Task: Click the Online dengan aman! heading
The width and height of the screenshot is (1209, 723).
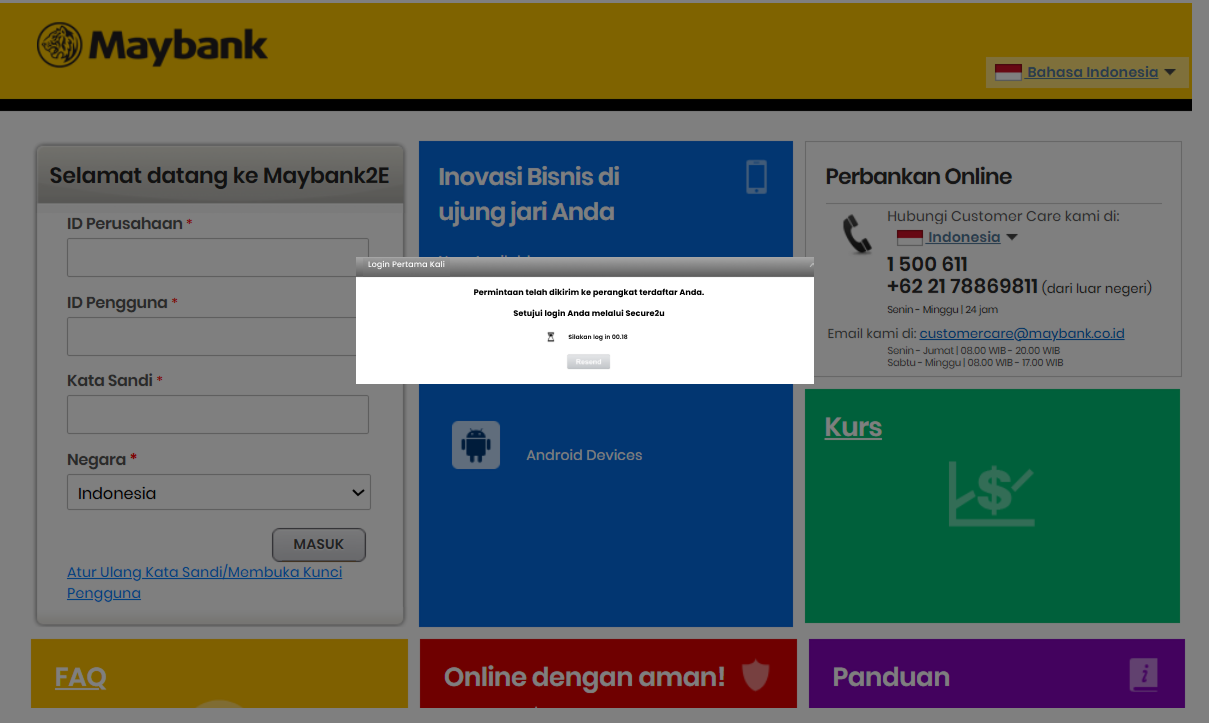Action: click(584, 677)
